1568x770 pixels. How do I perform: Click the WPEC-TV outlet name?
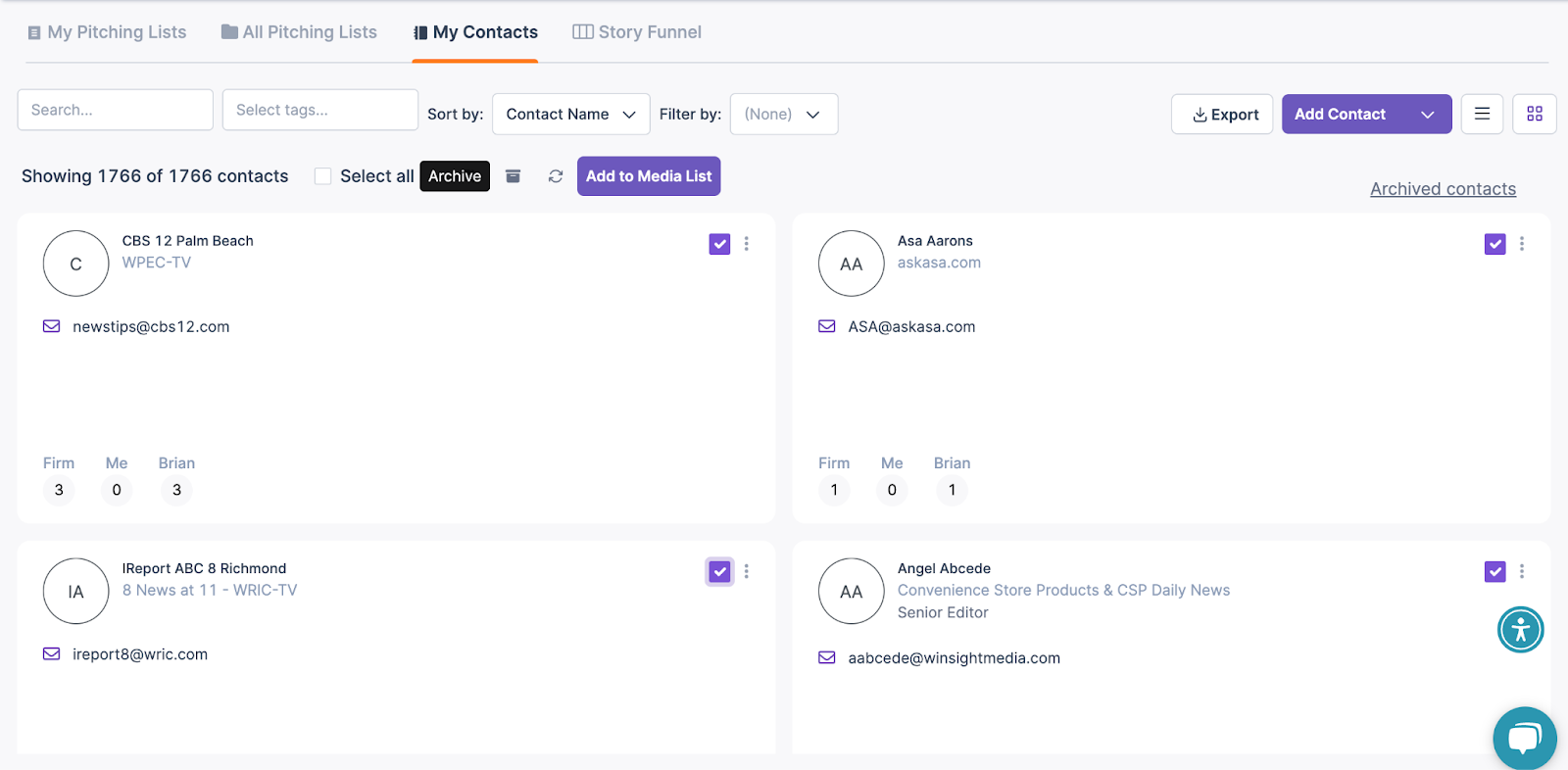157,263
